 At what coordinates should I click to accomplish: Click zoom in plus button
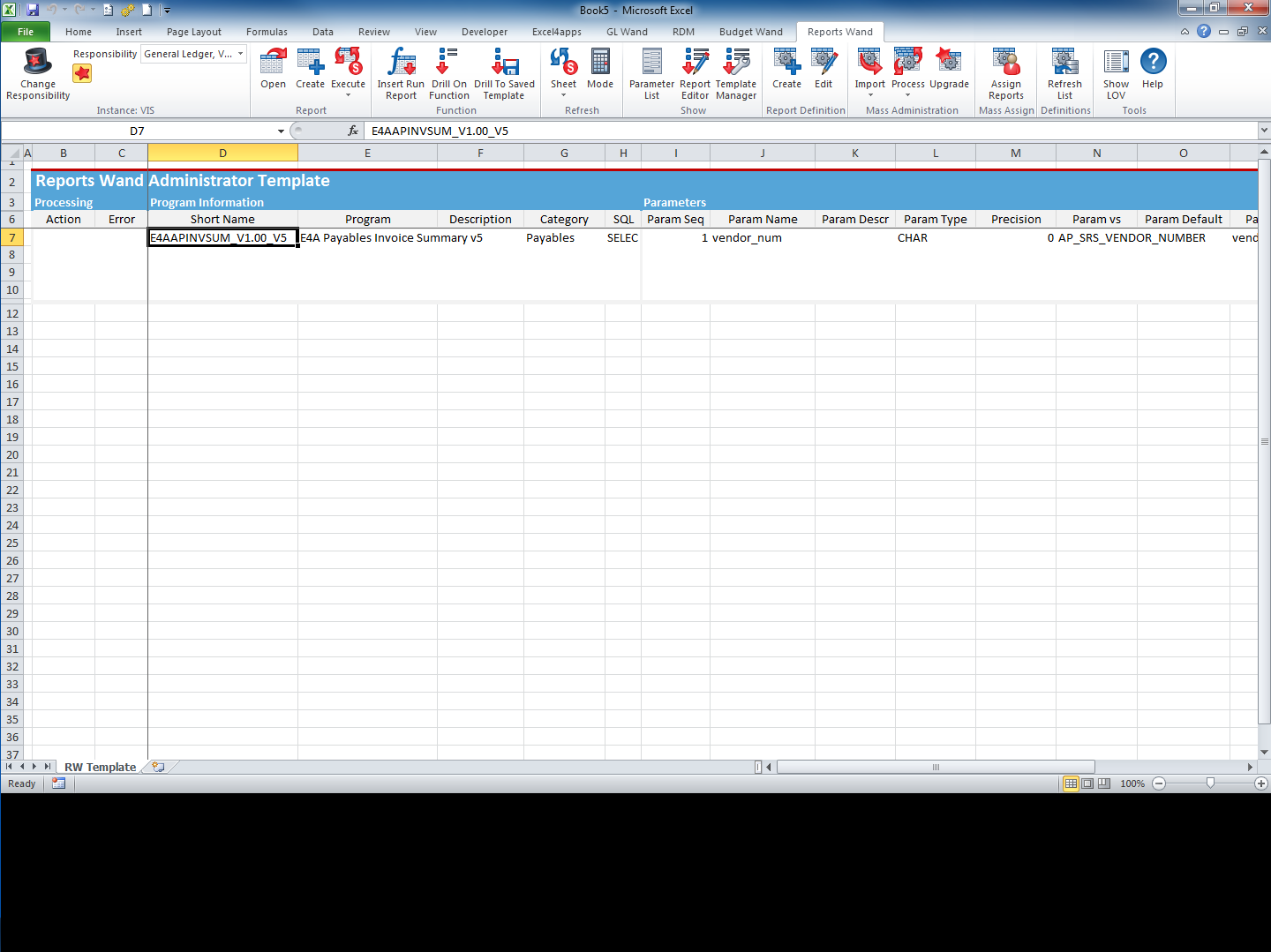1261,783
